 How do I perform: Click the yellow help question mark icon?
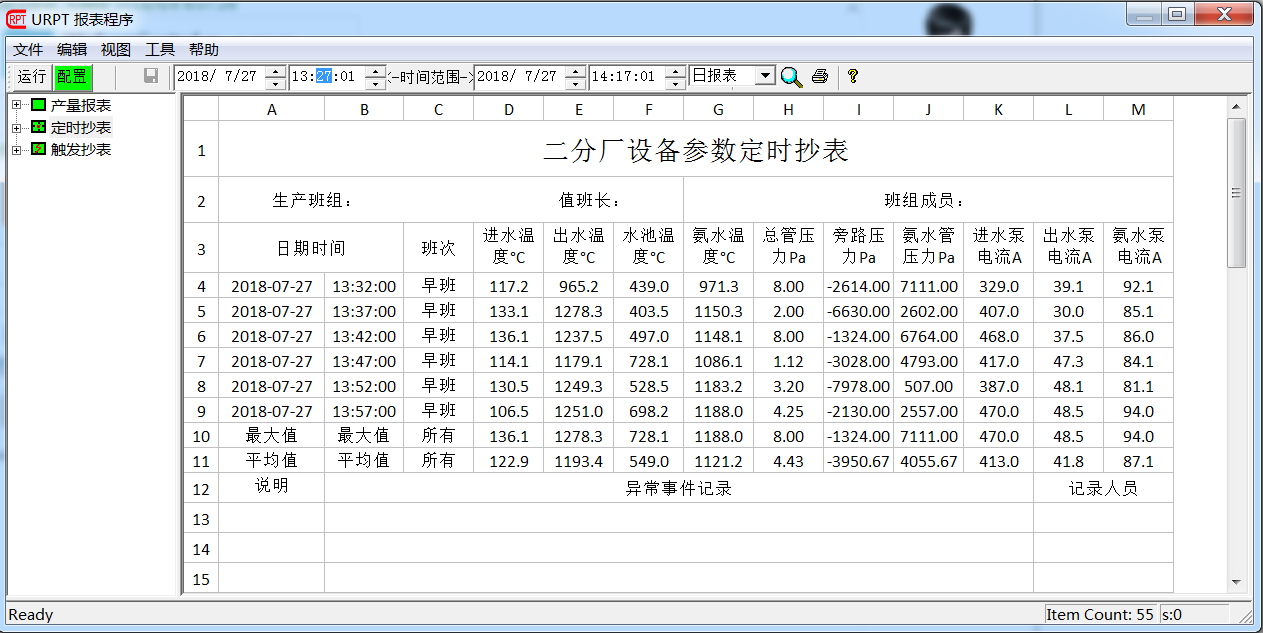click(x=852, y=76)
